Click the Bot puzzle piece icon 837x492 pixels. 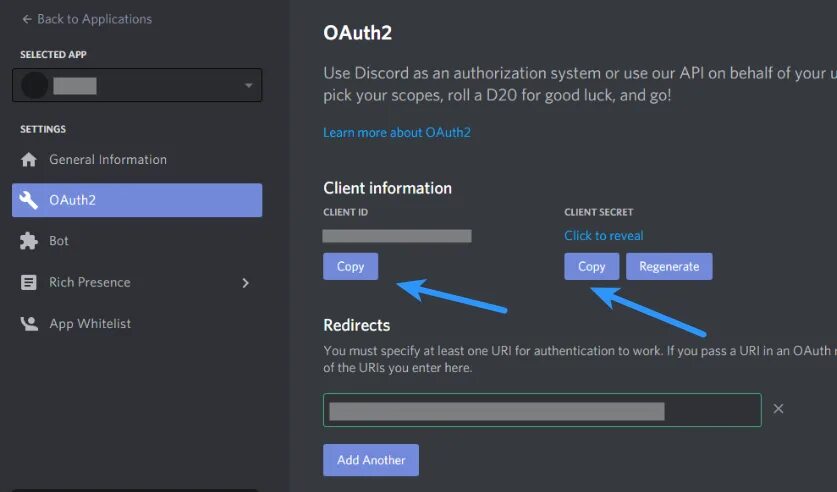point(29,241)
